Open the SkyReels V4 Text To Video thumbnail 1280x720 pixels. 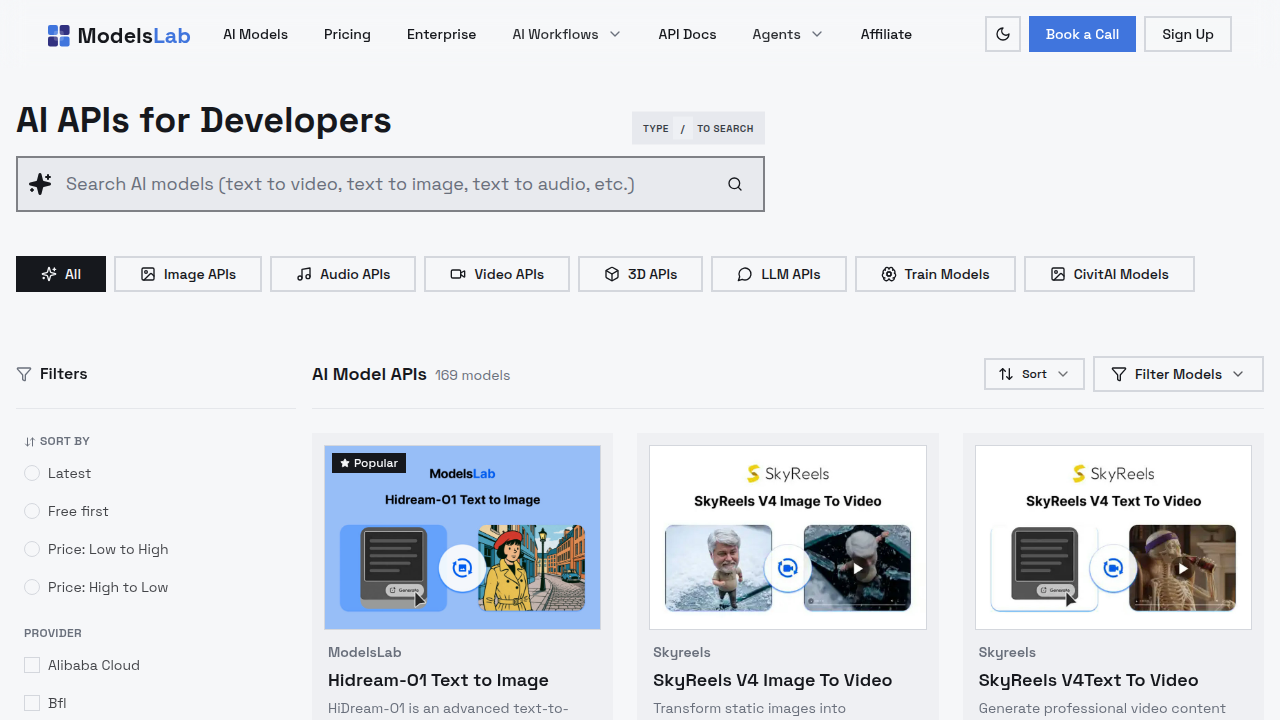pos(1113,537)
